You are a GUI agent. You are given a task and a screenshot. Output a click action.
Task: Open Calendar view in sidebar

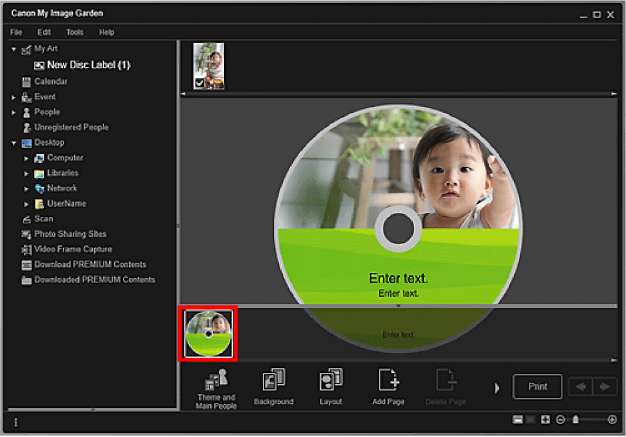(x=50, y=81)
